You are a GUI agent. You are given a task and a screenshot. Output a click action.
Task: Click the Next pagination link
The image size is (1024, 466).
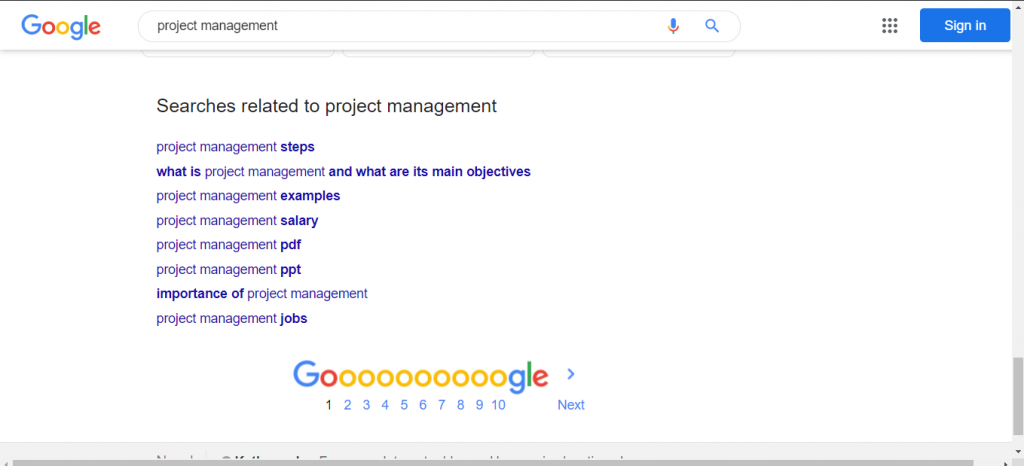click(571, 405)
